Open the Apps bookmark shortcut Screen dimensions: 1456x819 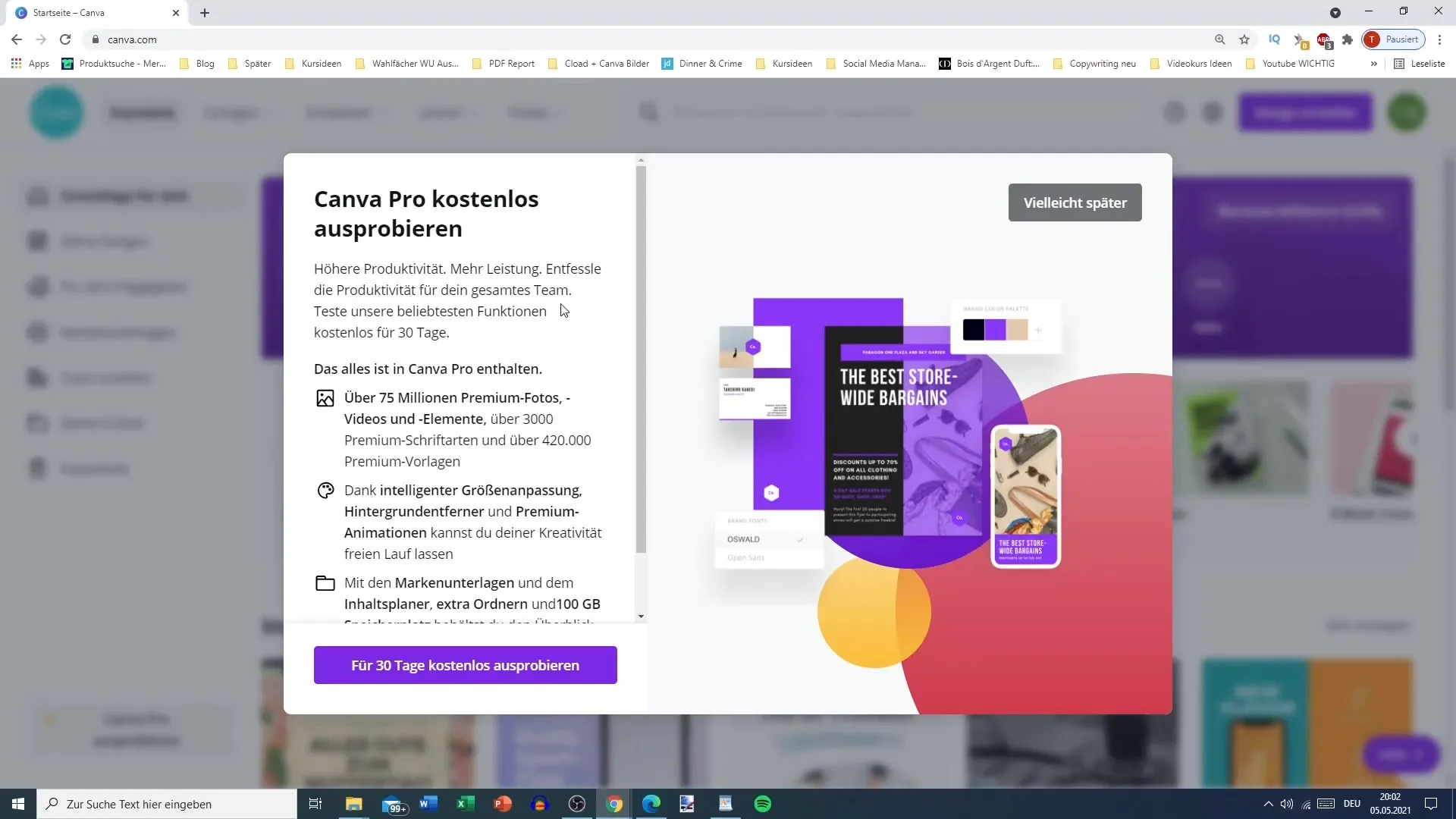tap(30, 64)
